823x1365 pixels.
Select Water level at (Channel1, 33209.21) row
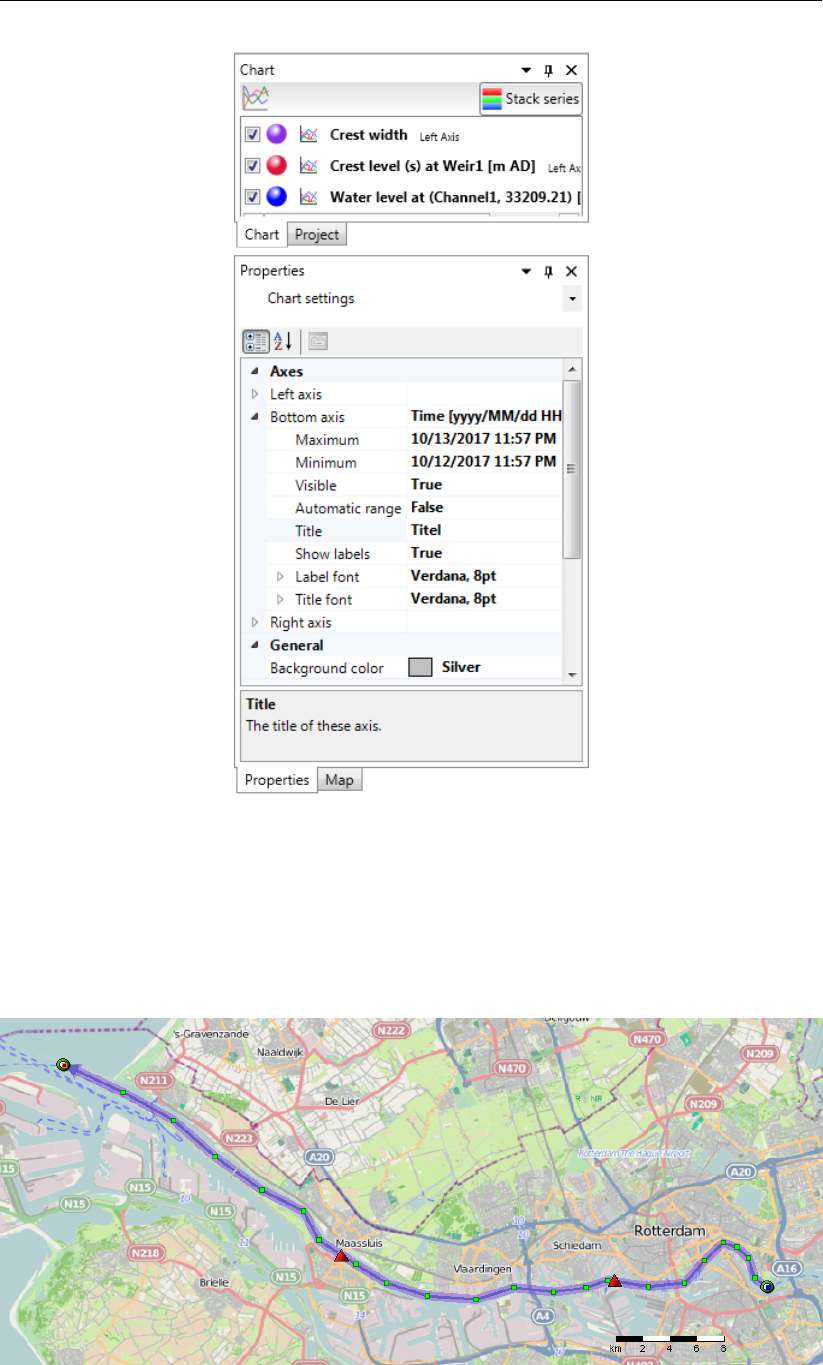(455, 197)
